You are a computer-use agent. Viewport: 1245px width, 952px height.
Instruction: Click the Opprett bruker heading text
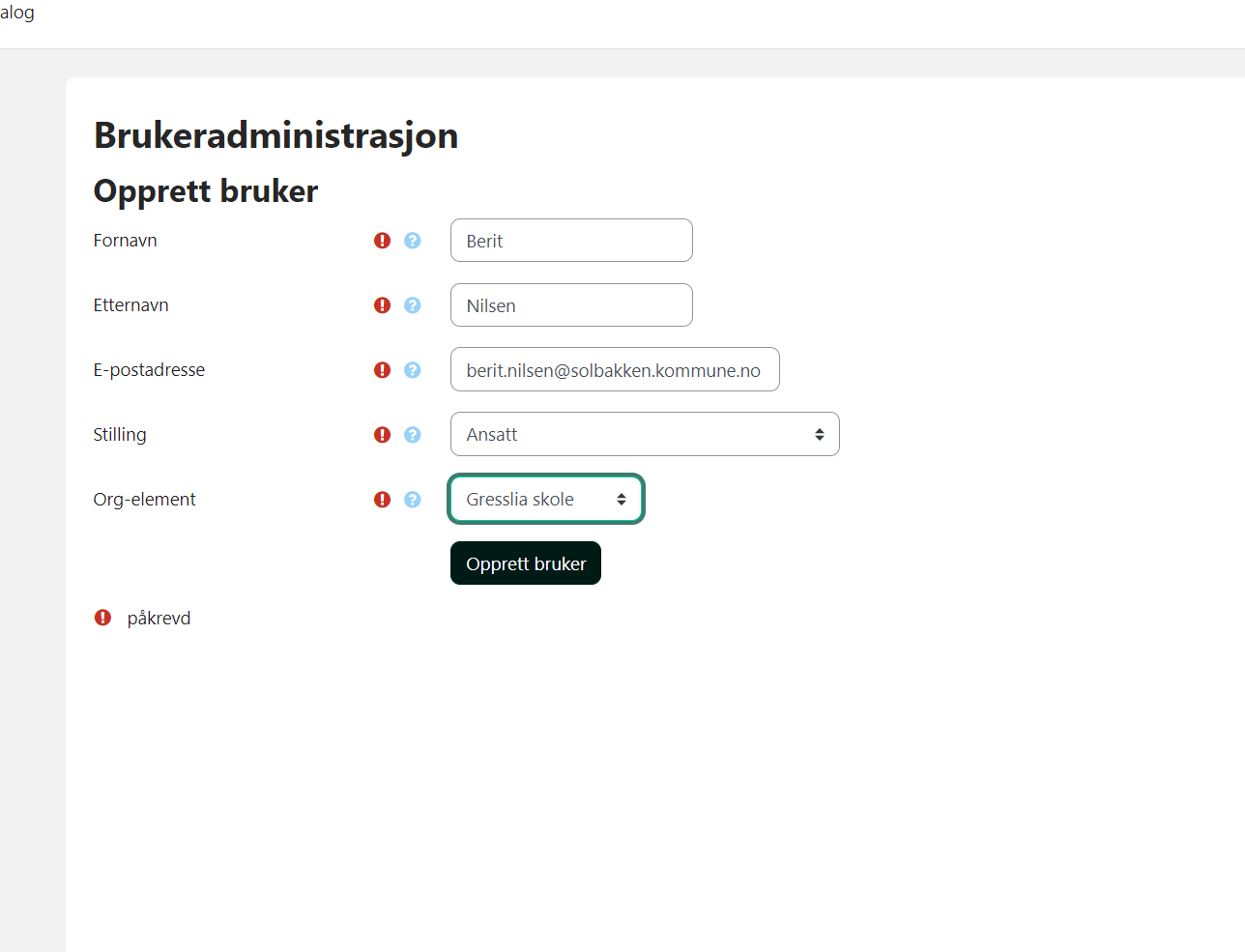(x=206, y=191)
